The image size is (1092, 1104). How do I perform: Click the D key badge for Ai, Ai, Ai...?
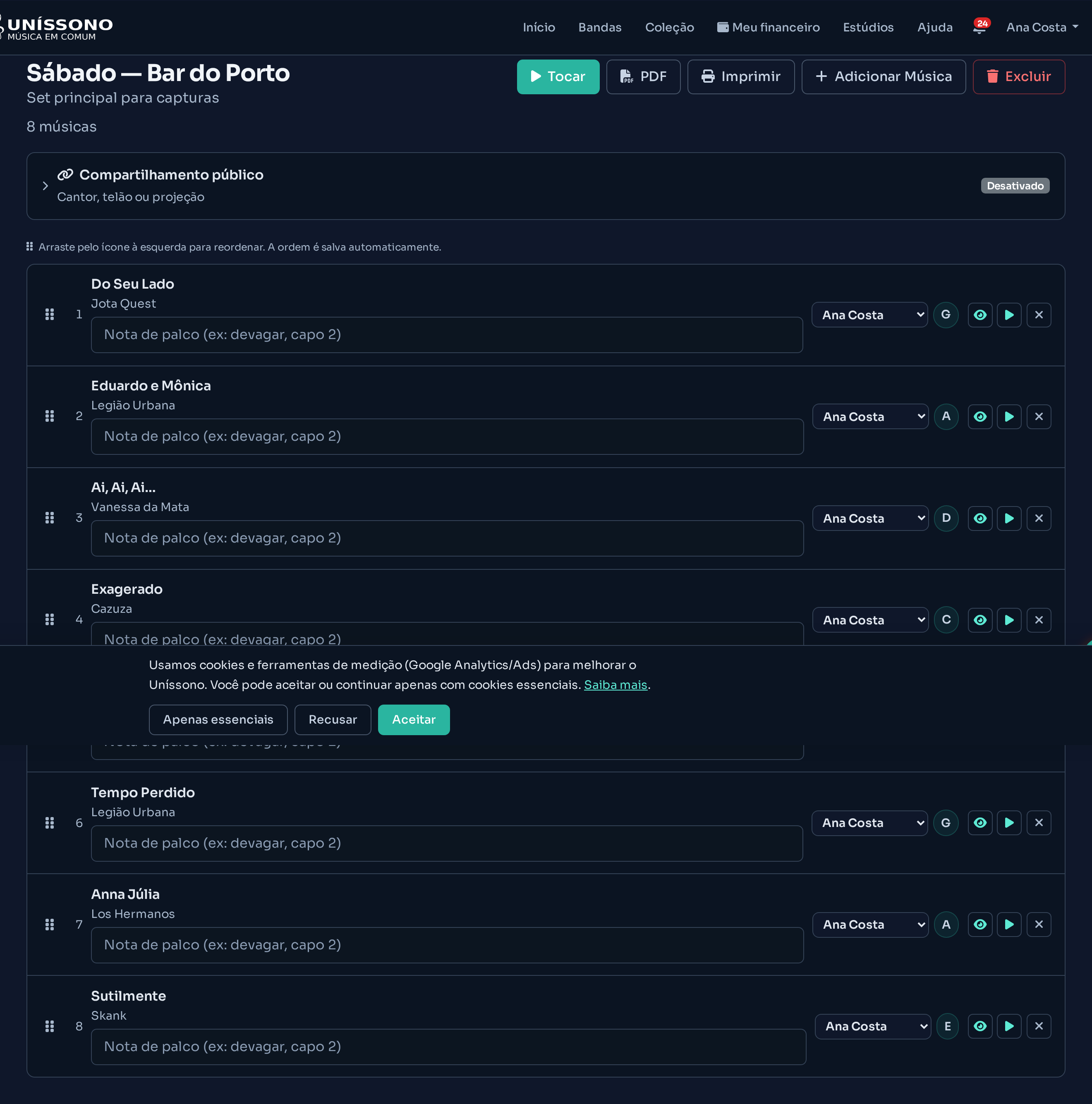click(x=946, y=518)
